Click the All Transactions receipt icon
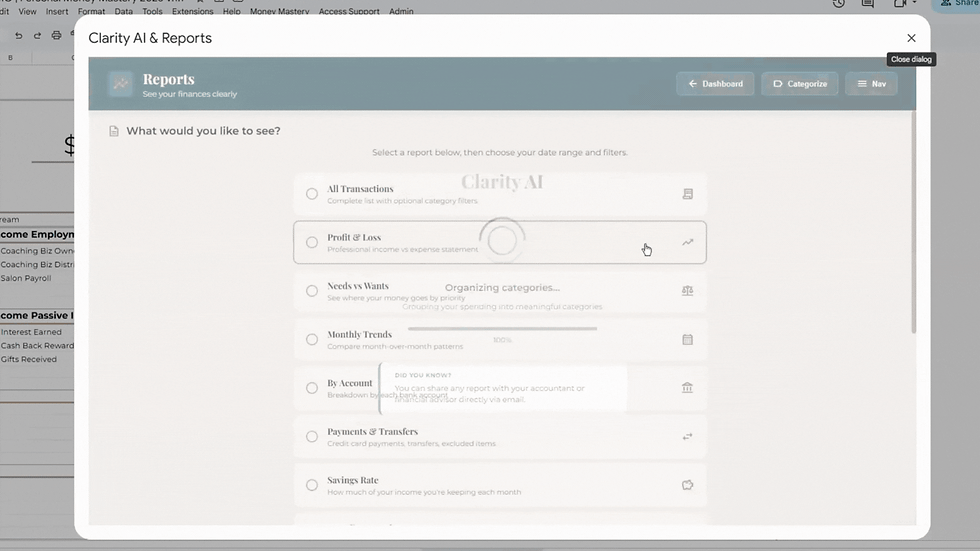Screen dimensions: 980x551 click(688, 194)
